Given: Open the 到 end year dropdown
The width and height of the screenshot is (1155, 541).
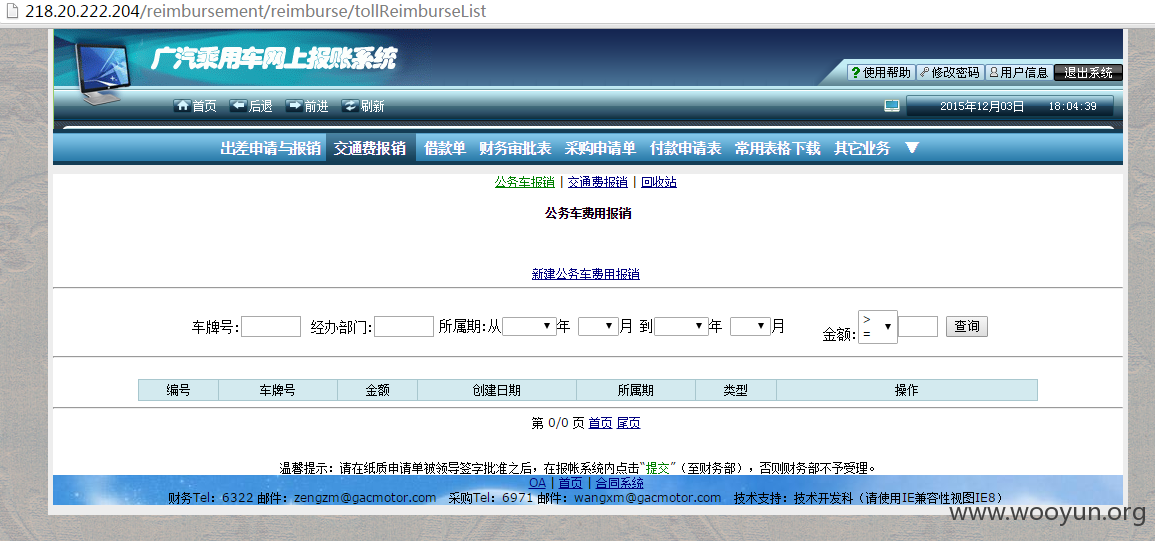Looking at the screenshot, I should 681,327.
